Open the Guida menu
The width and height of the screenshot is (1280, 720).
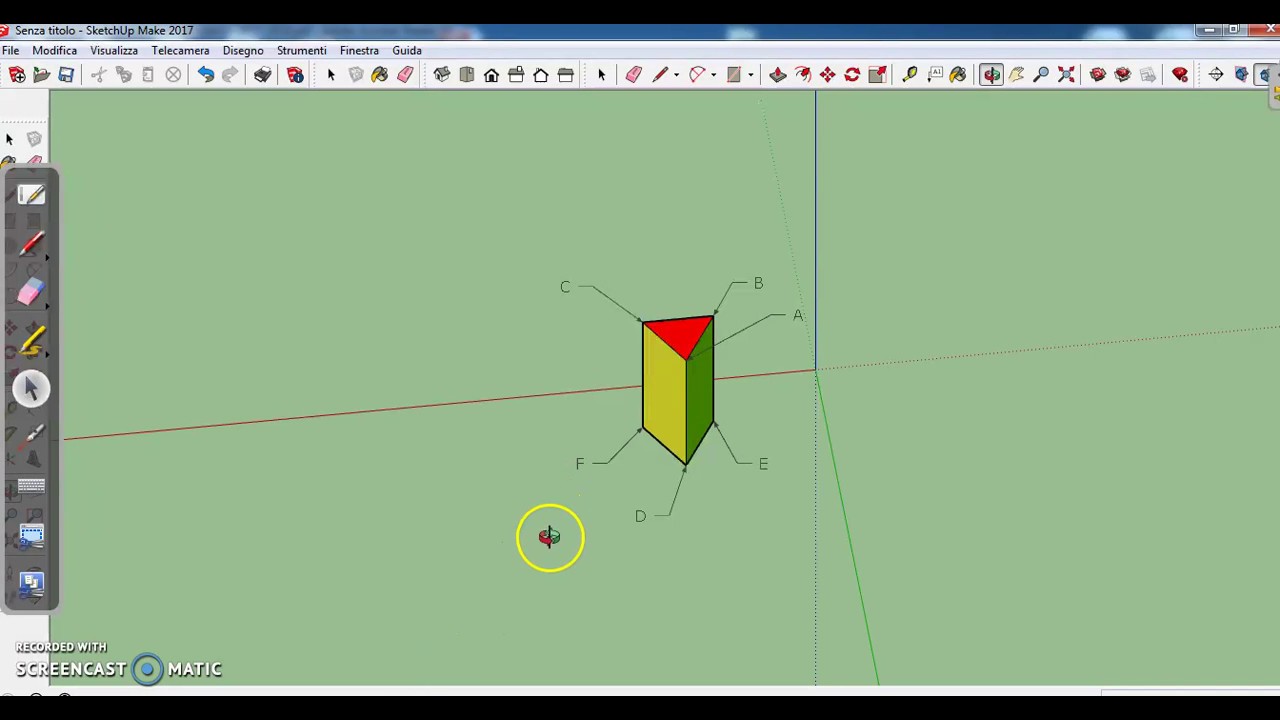(x=406, y=50)
